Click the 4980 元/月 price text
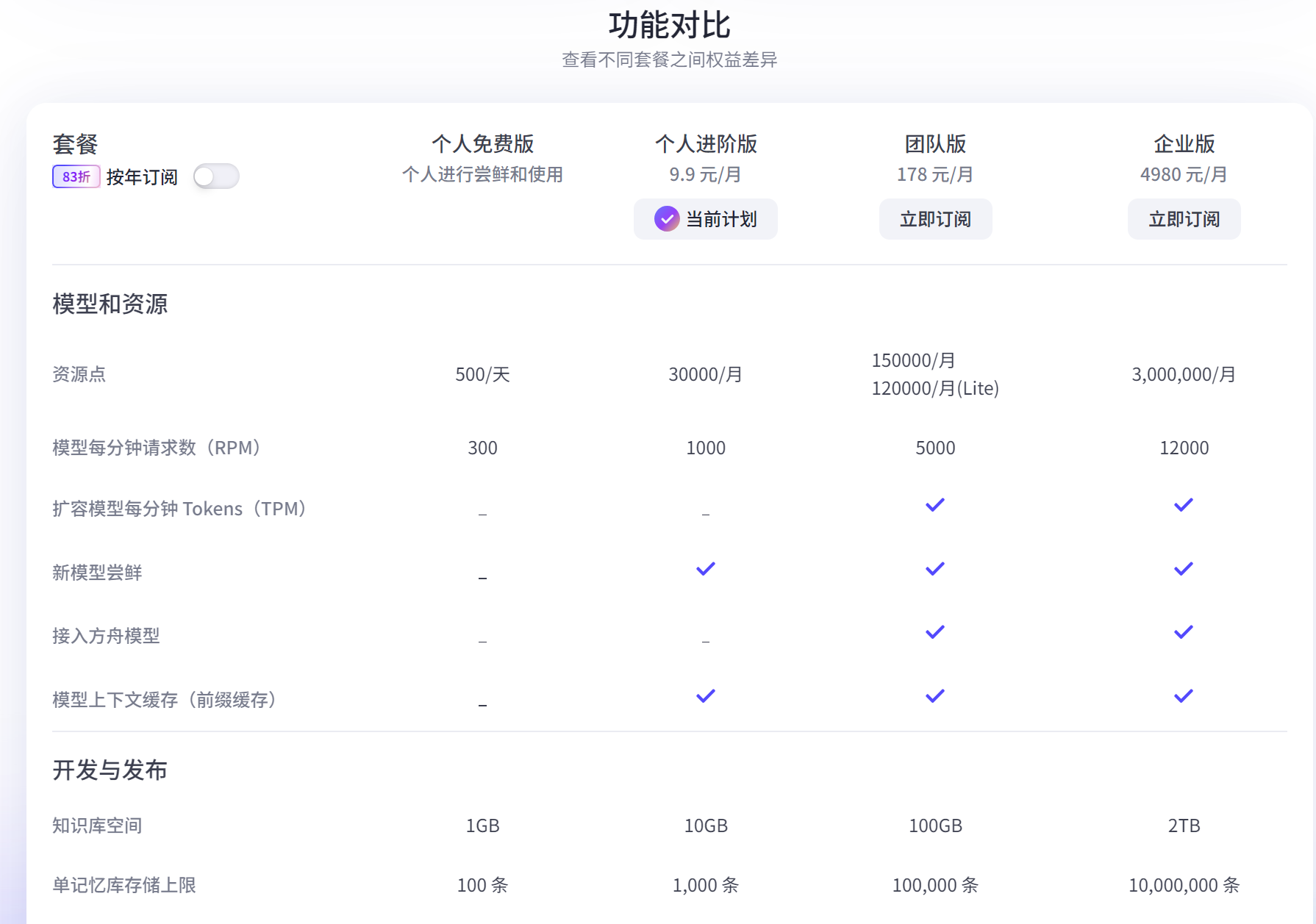Viewport: 1316px width, 924px height. pos(1184,175)
